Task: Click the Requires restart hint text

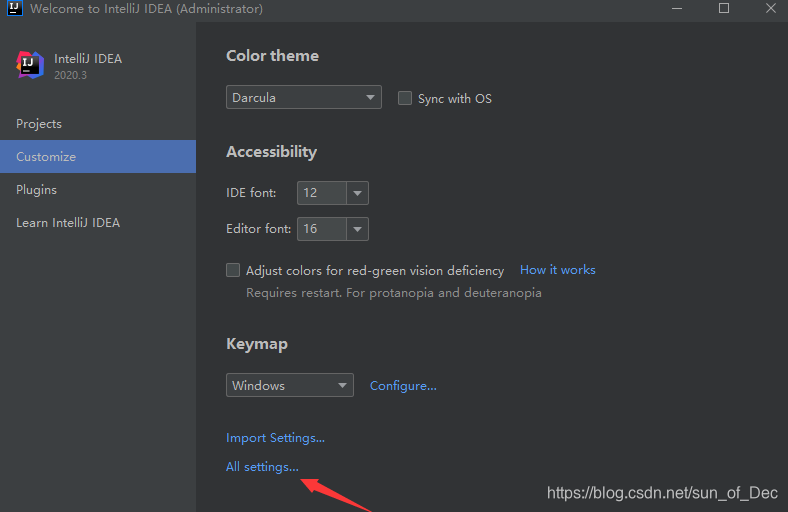Action: click(393, 293)
